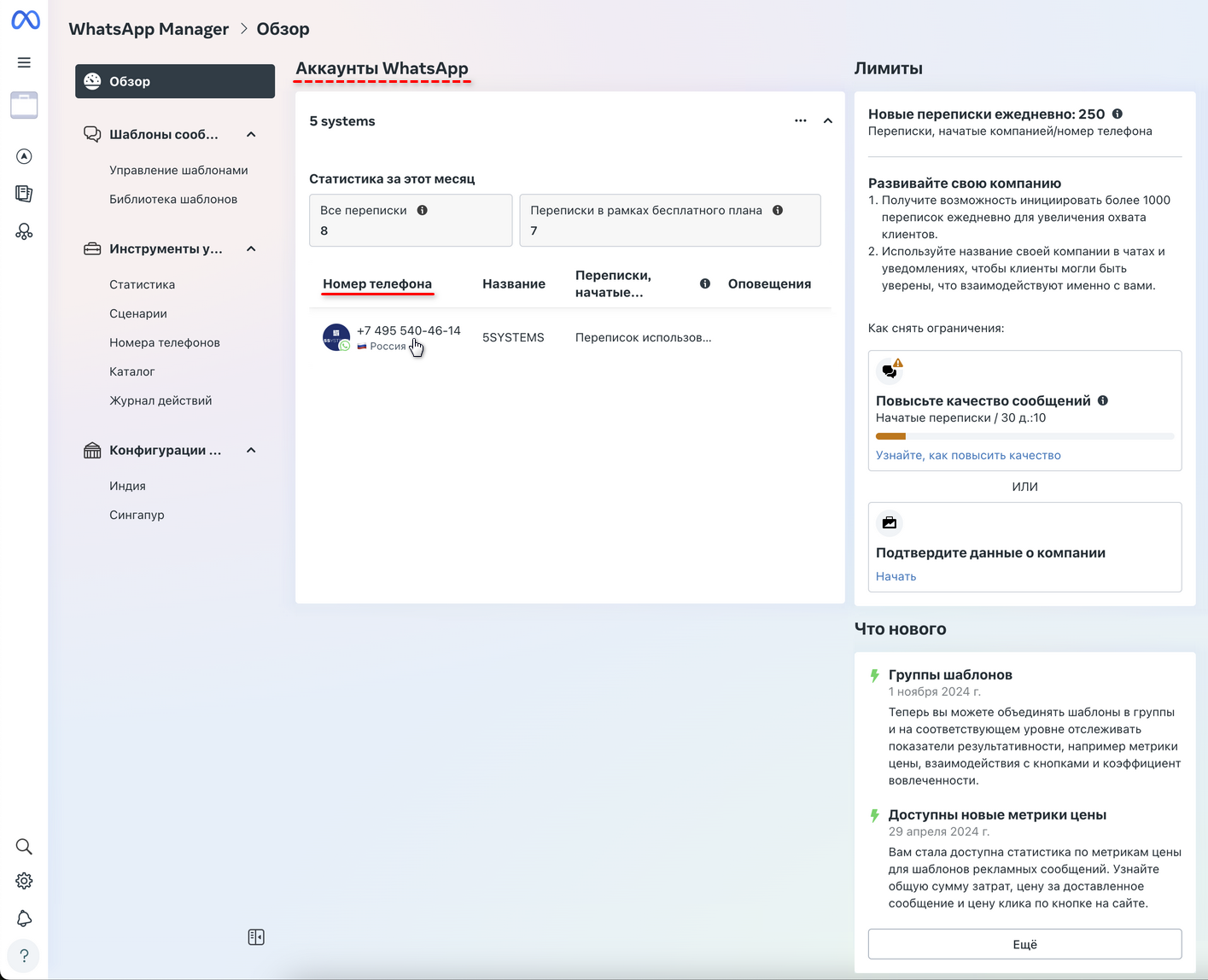Screen dimensions: 1208x980
Task: Collapse the Шаблоны сообщений section
Action: click(251, 134)
